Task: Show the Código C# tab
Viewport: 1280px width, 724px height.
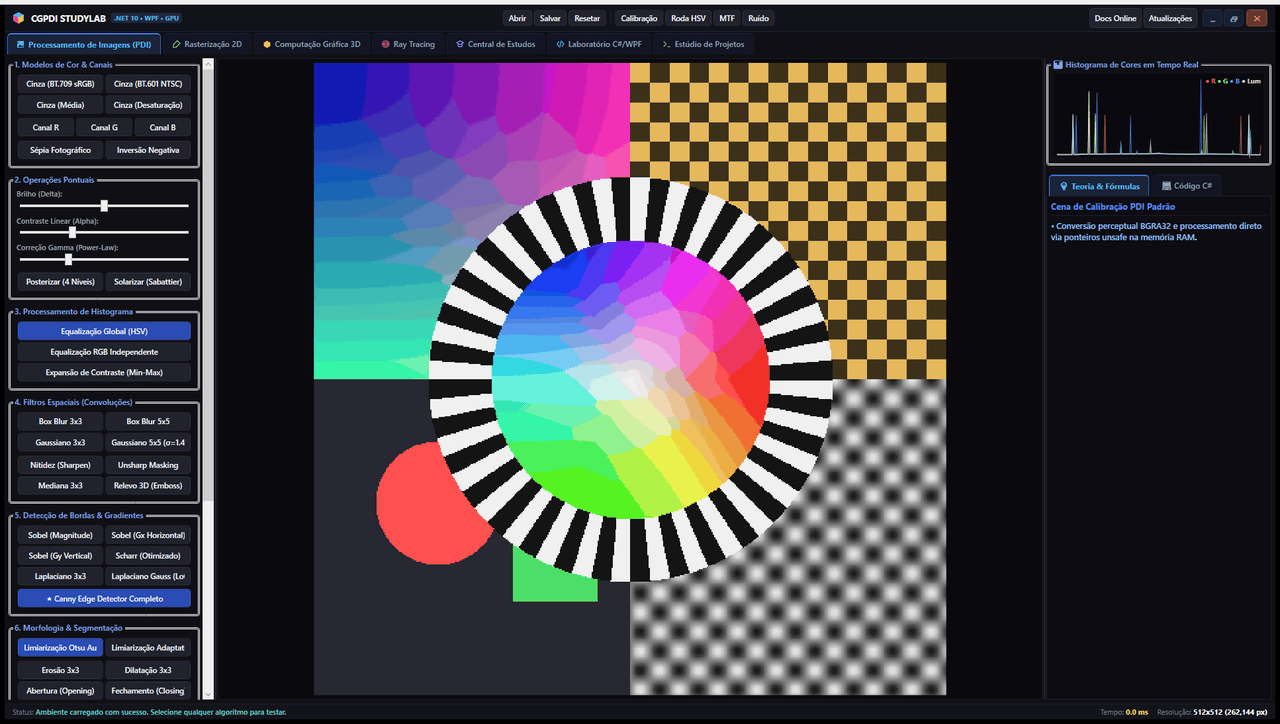Action: [x=1186, y=186]
